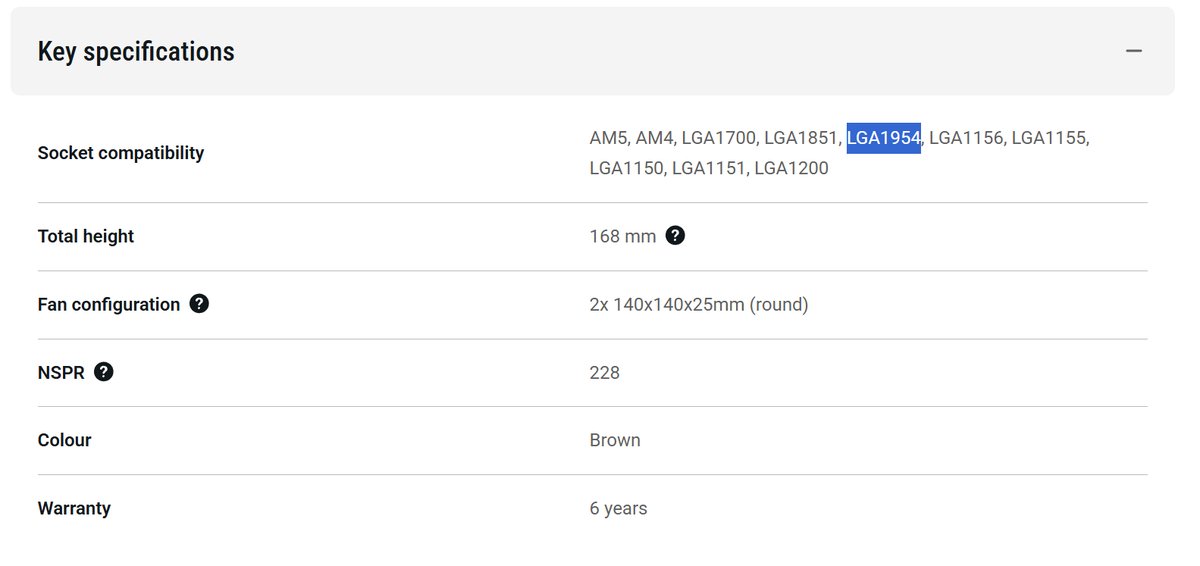Click the Colour label

click(x=64, y=440)
